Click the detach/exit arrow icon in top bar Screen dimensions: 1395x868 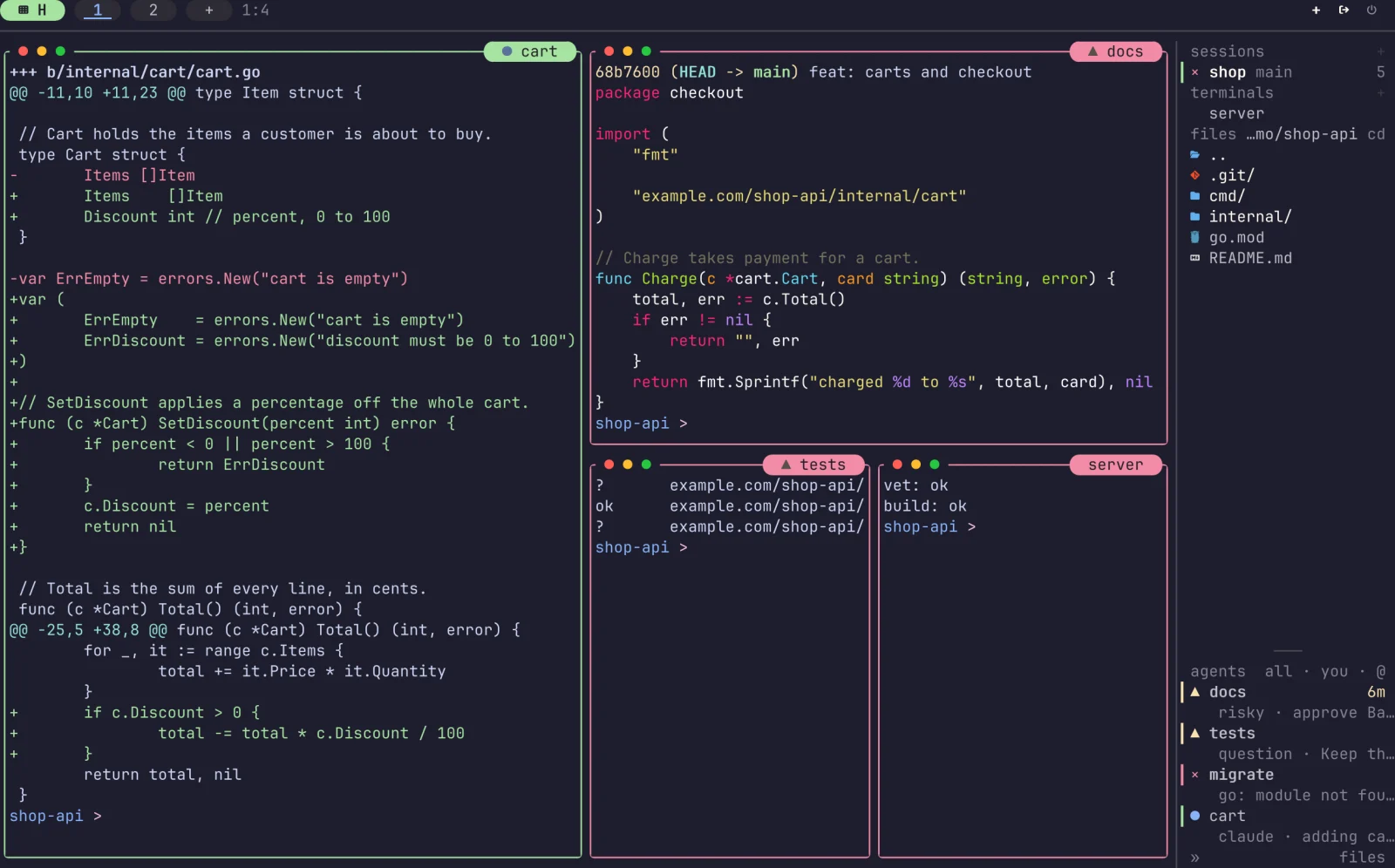click(x=1344, y=10)
